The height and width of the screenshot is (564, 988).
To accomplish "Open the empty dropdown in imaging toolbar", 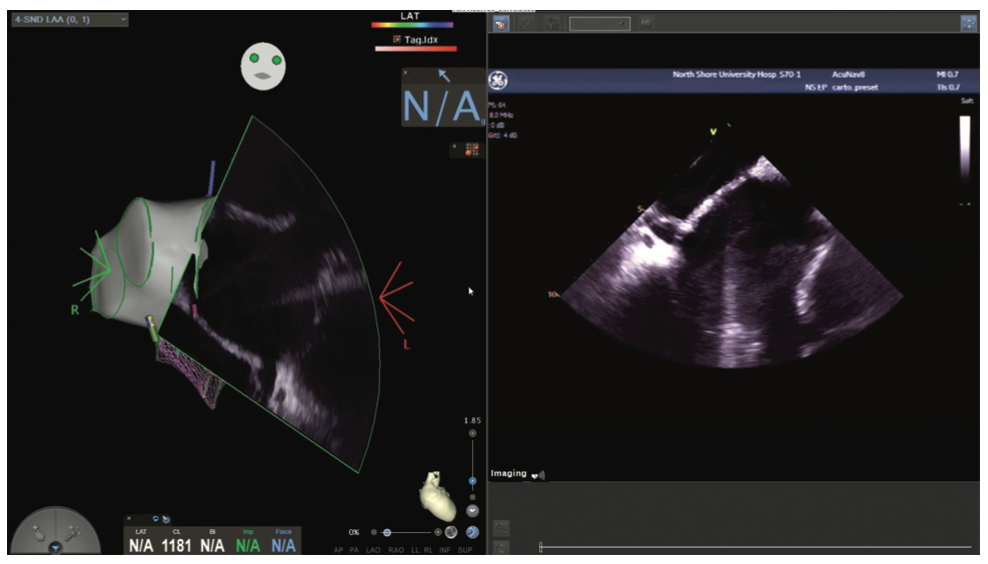I will [x=599, y=24].
